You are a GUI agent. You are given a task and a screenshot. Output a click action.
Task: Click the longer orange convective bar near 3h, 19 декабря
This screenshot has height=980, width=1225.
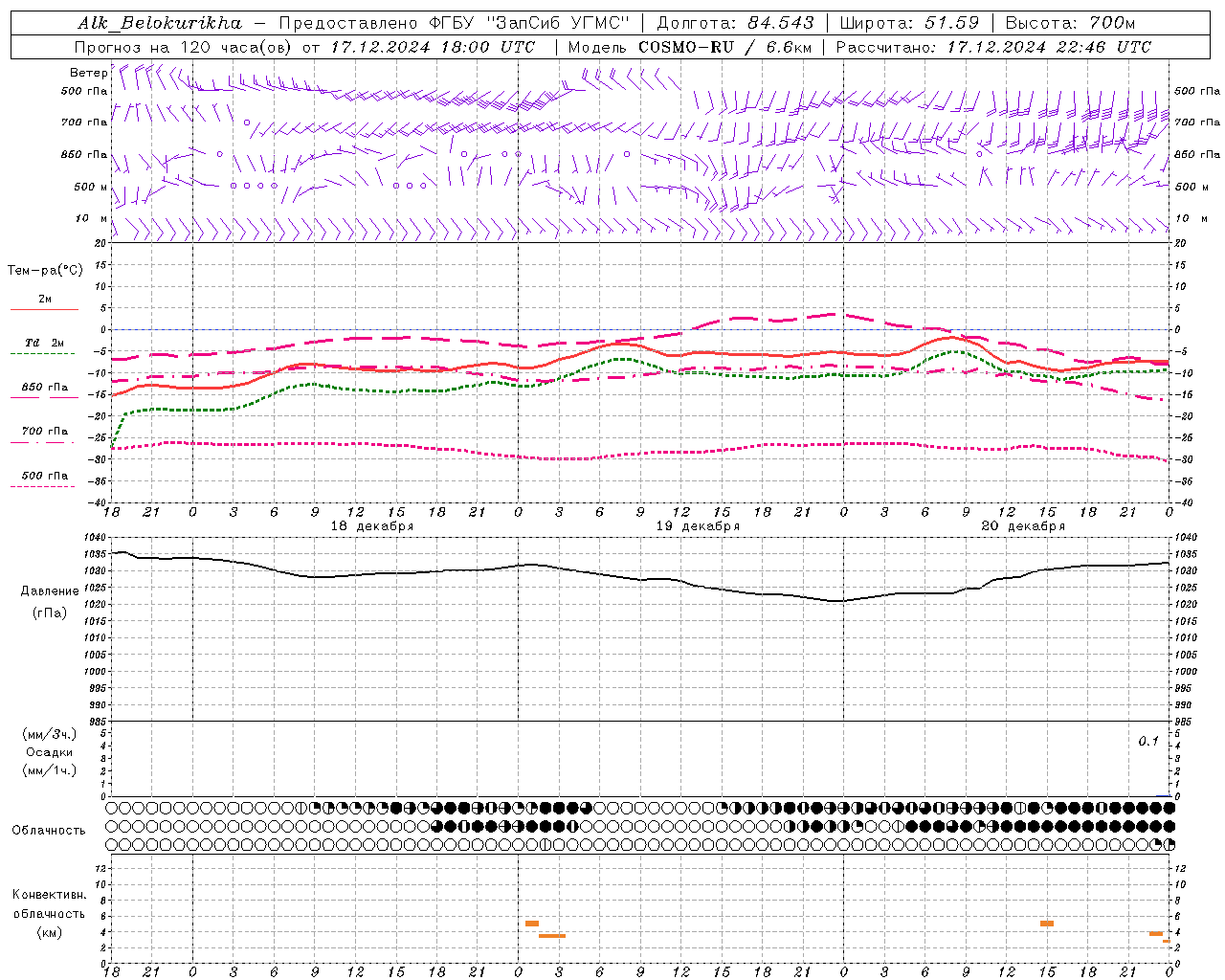(x=552, y=936)
